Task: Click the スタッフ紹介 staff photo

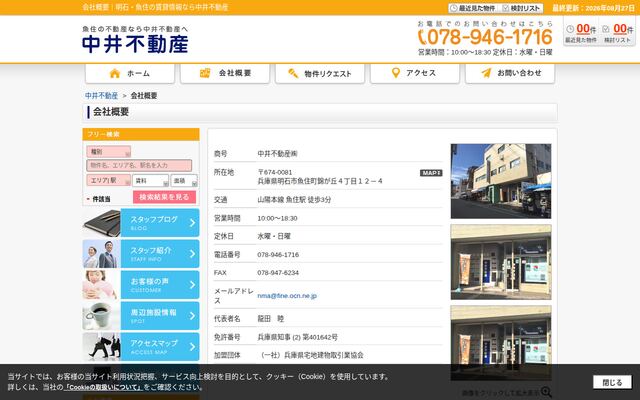Action: [102, 254]
